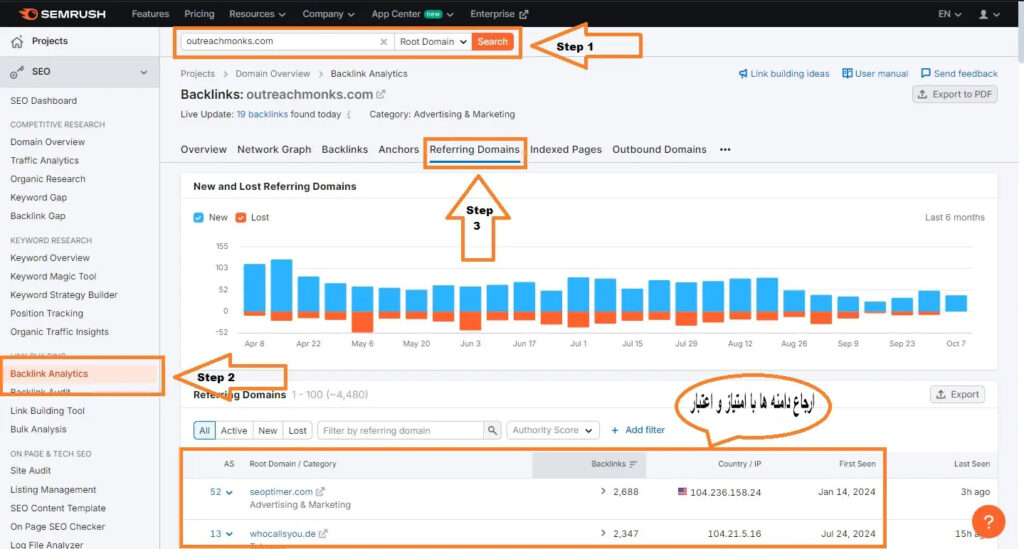1024x549 pixels.
Task: Open the 19 backlinks link
Action: coord(262,114)
